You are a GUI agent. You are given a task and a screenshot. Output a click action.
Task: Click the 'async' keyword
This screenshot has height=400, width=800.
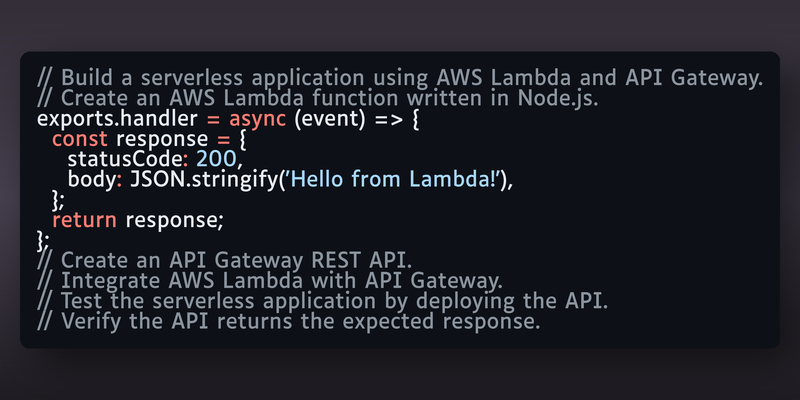pos(257,119)
